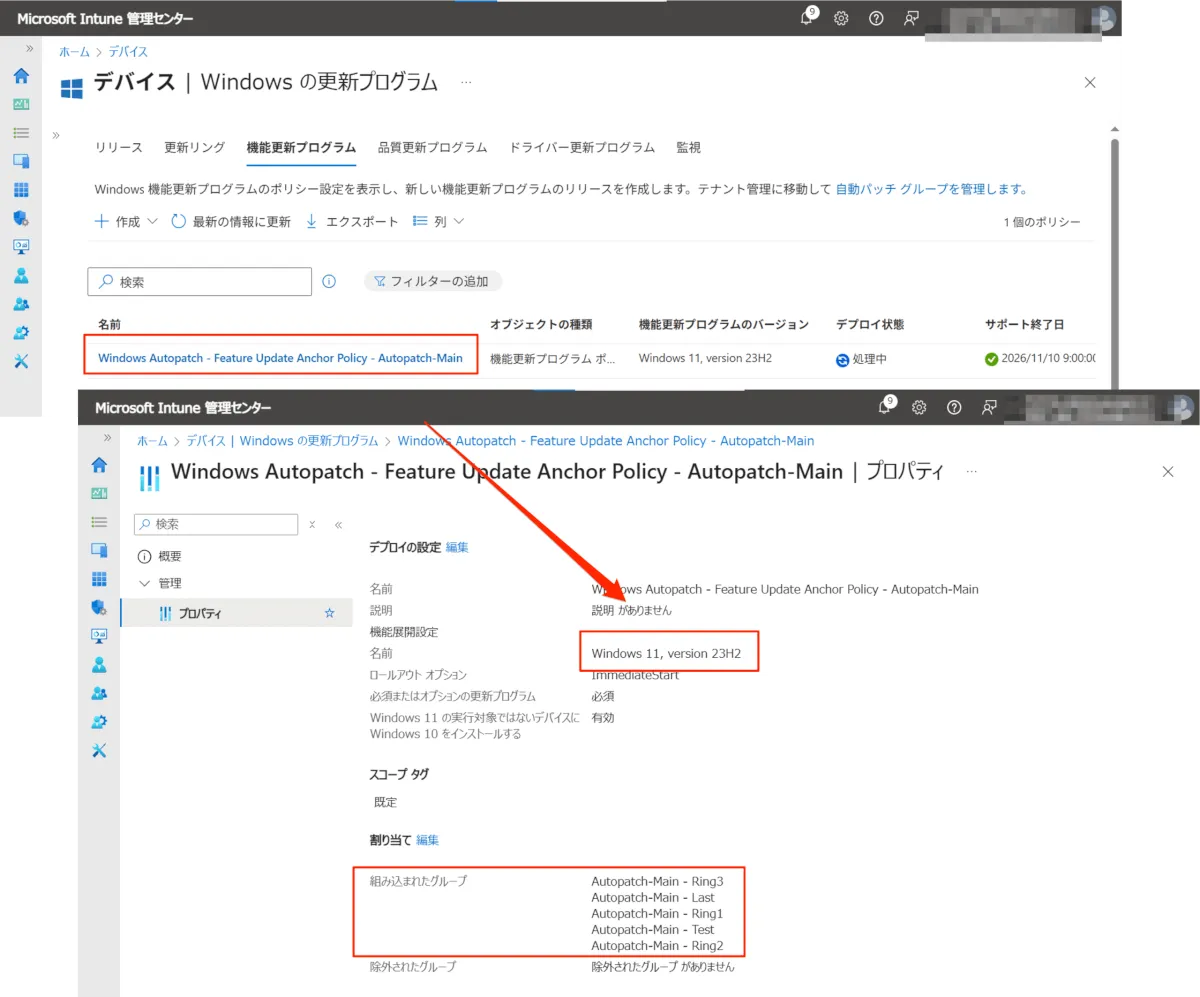Open ellipsis menu beside プロパティ title
This screenshot has height=997, width=1200.
(971, 471)
